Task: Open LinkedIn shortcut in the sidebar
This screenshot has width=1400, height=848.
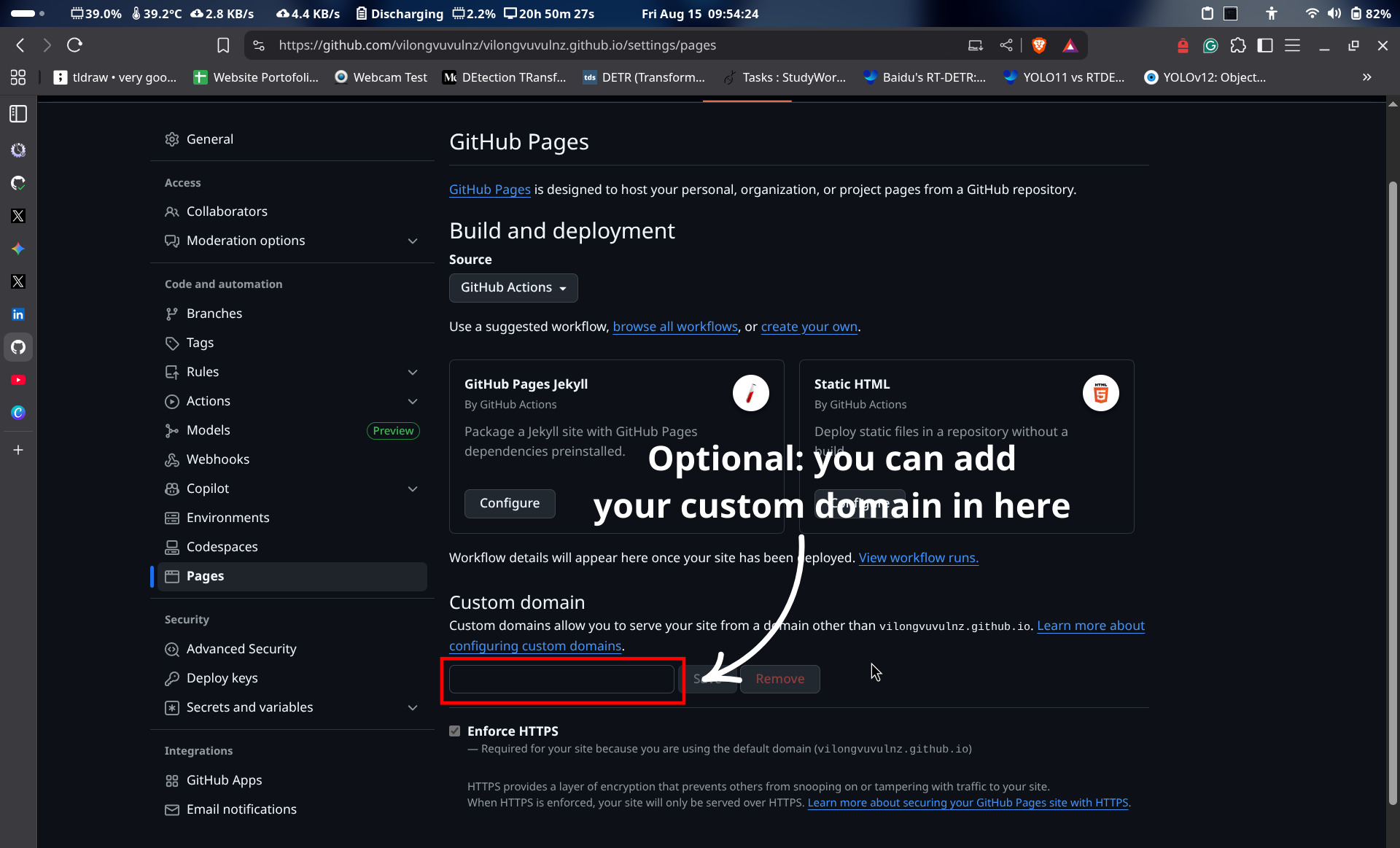Action: pyautogui.click(x=18, y=314)
